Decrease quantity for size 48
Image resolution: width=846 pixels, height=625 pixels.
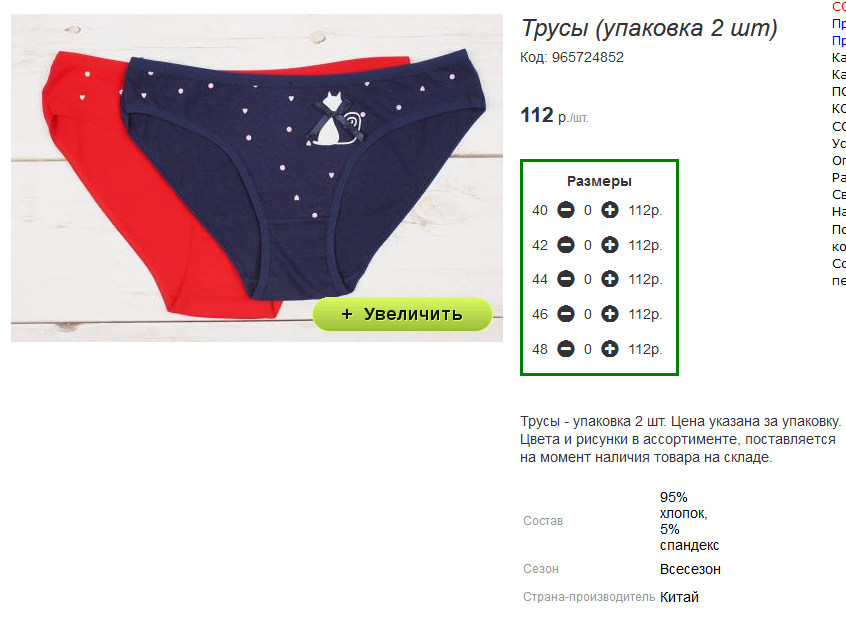(565, 349)
